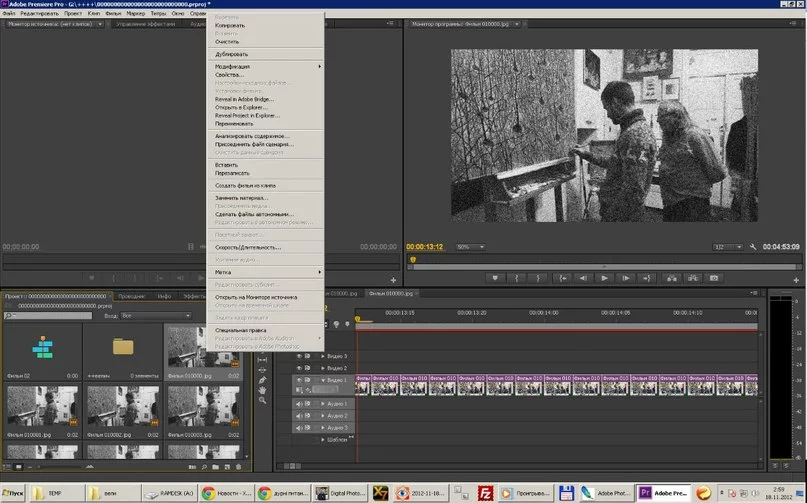807x503 pixels.
Task: Open the 1/2 playback resolution dropdown
Action: pos(727,247)
